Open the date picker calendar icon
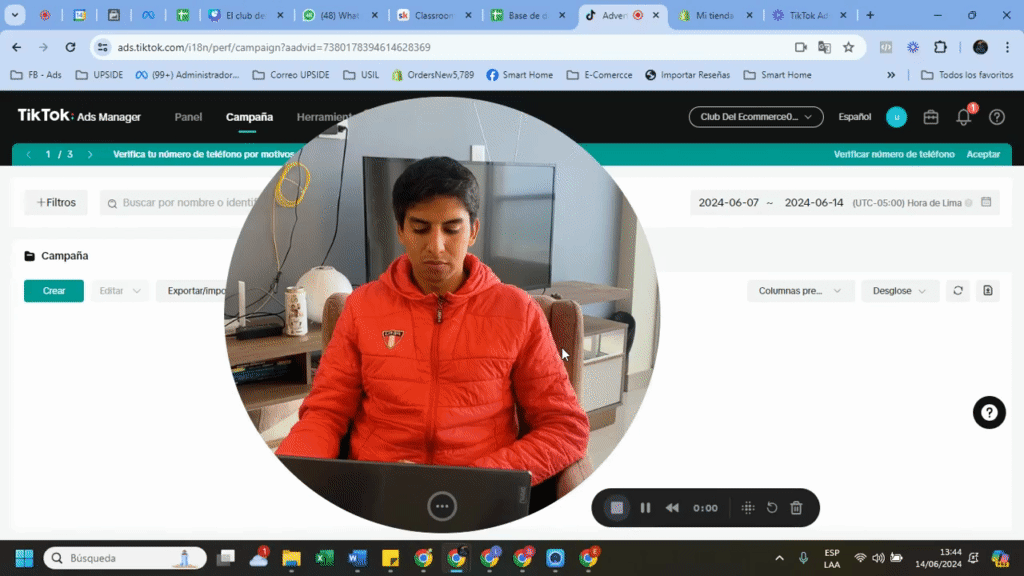The image size is (1024, 576). point(987,202)
